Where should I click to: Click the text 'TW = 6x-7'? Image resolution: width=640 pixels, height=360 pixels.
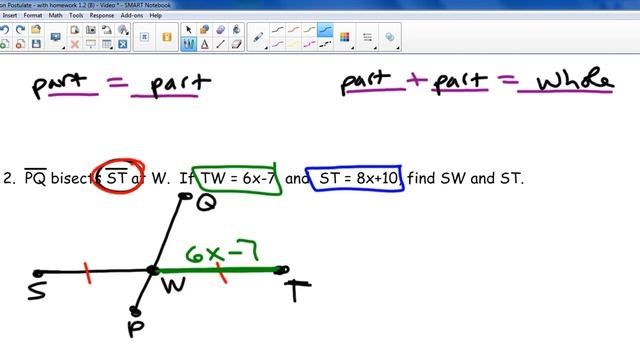(x=238, y=178)
